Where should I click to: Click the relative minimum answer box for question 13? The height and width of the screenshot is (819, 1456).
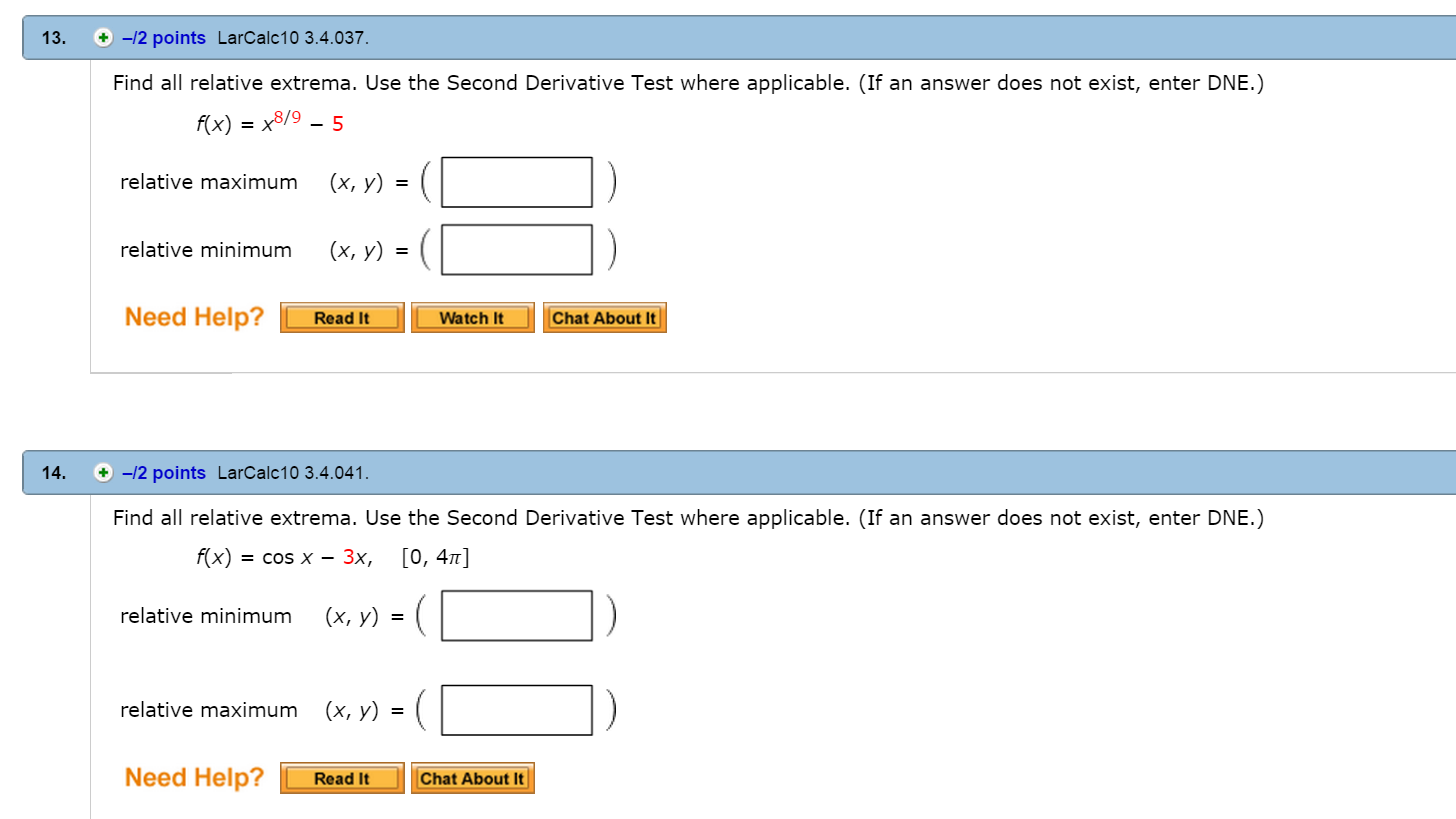pyautogui.click(x=516, y=249)
